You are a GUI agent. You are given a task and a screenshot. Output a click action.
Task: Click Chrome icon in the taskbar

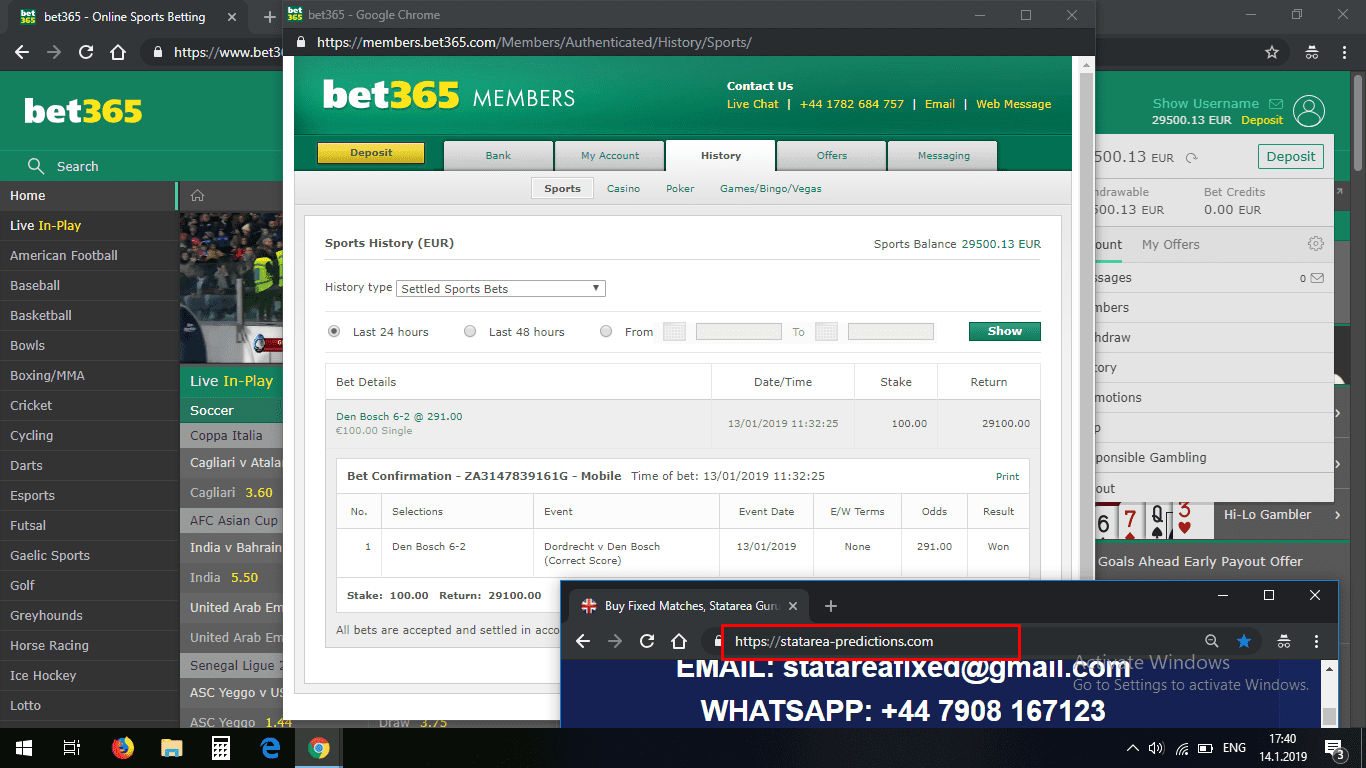tap(319, 748)
